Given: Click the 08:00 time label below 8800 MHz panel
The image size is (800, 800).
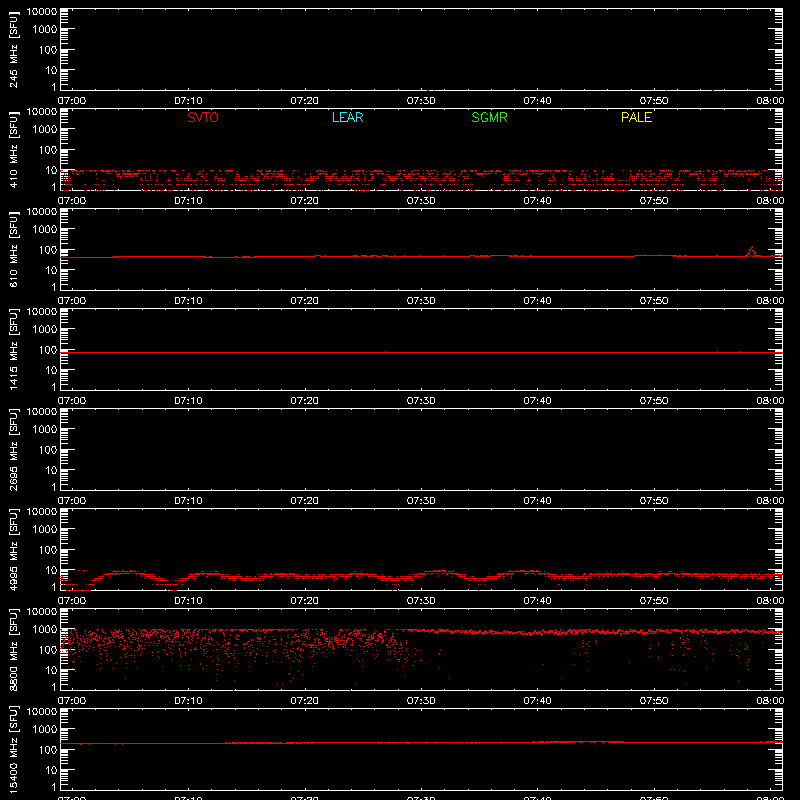Looking at the screenshot, I should coord(770,701).
